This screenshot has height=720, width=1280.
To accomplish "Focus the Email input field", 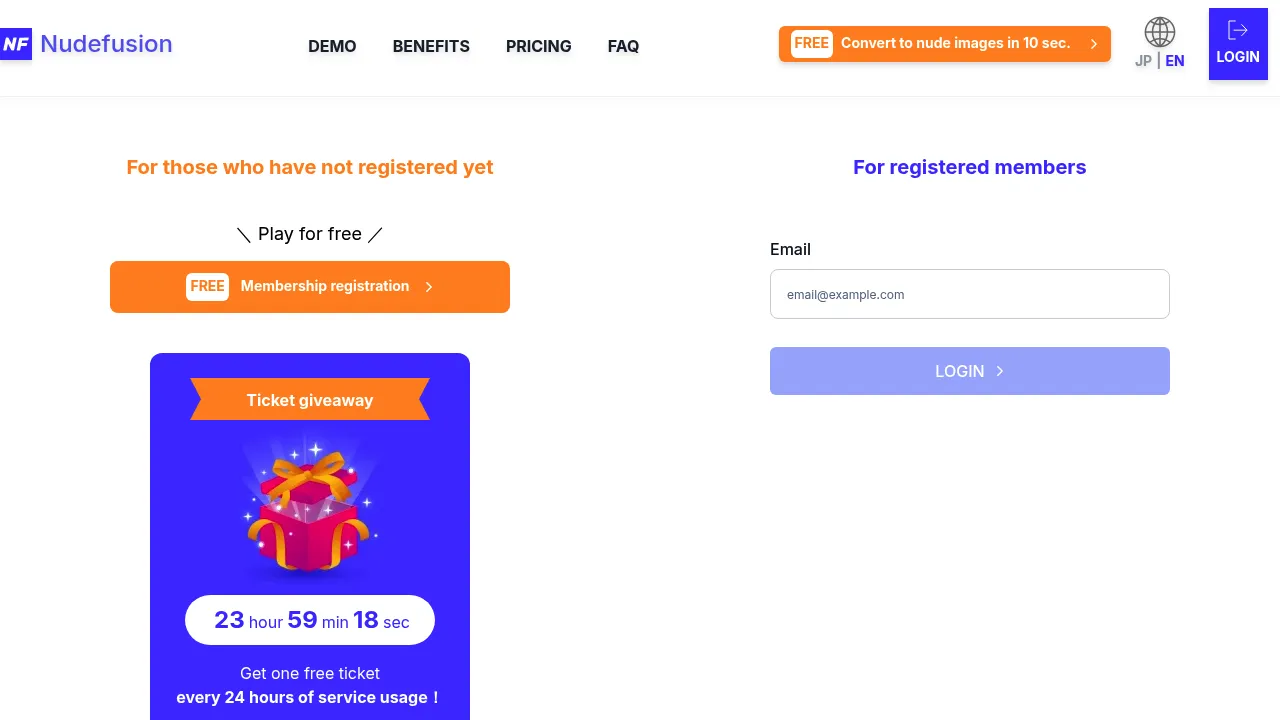I will point(970,294).
